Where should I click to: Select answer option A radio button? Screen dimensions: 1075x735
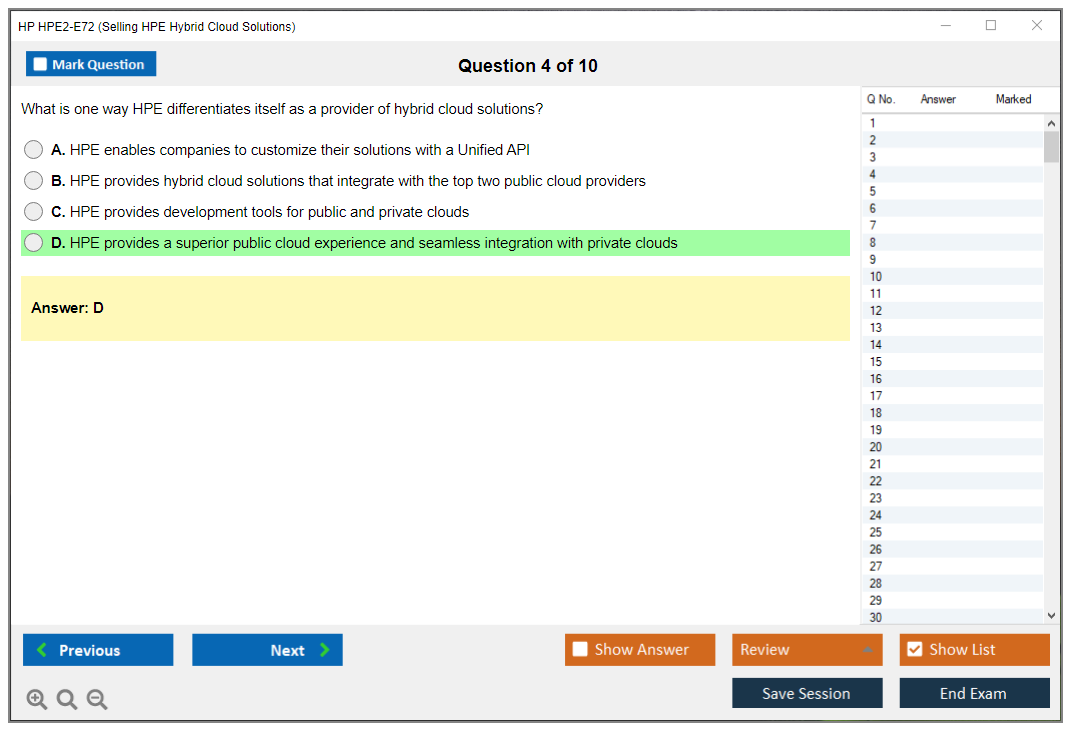(x=34, y=150)
